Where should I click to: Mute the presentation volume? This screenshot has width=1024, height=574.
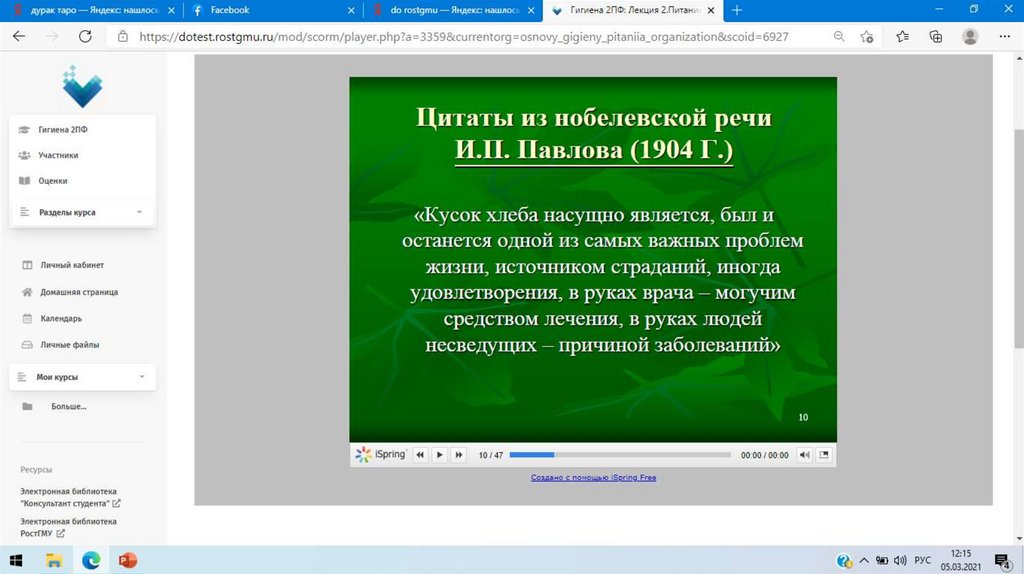coord(805,455)
